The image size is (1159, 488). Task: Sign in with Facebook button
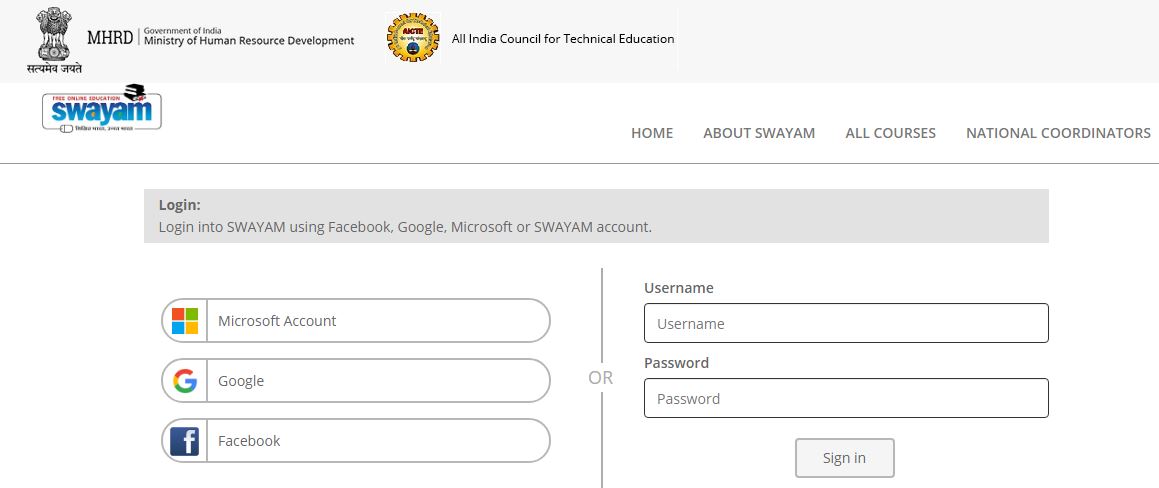[x=356, y=441]
